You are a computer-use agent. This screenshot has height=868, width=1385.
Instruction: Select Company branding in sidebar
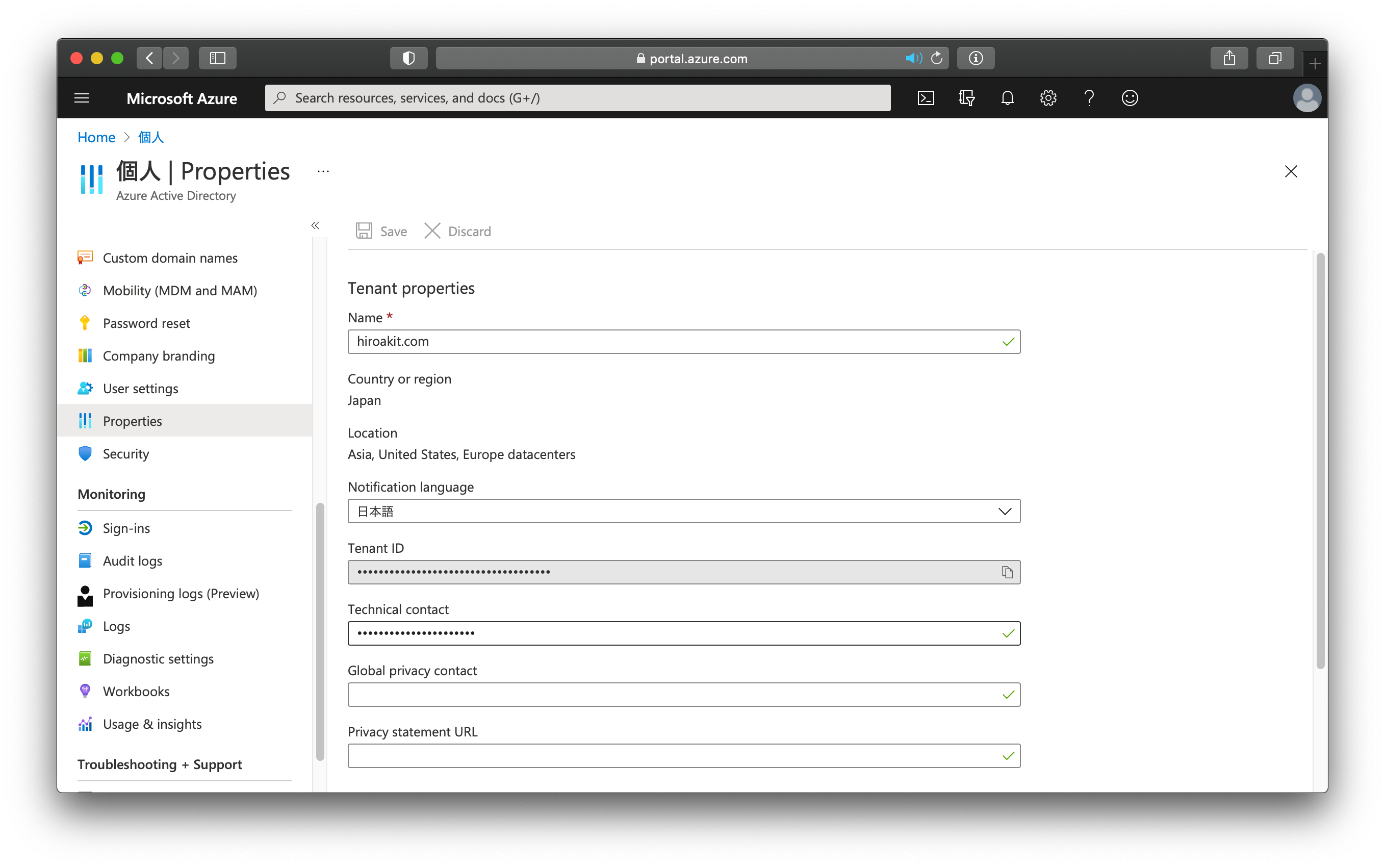tap(159, 356)
